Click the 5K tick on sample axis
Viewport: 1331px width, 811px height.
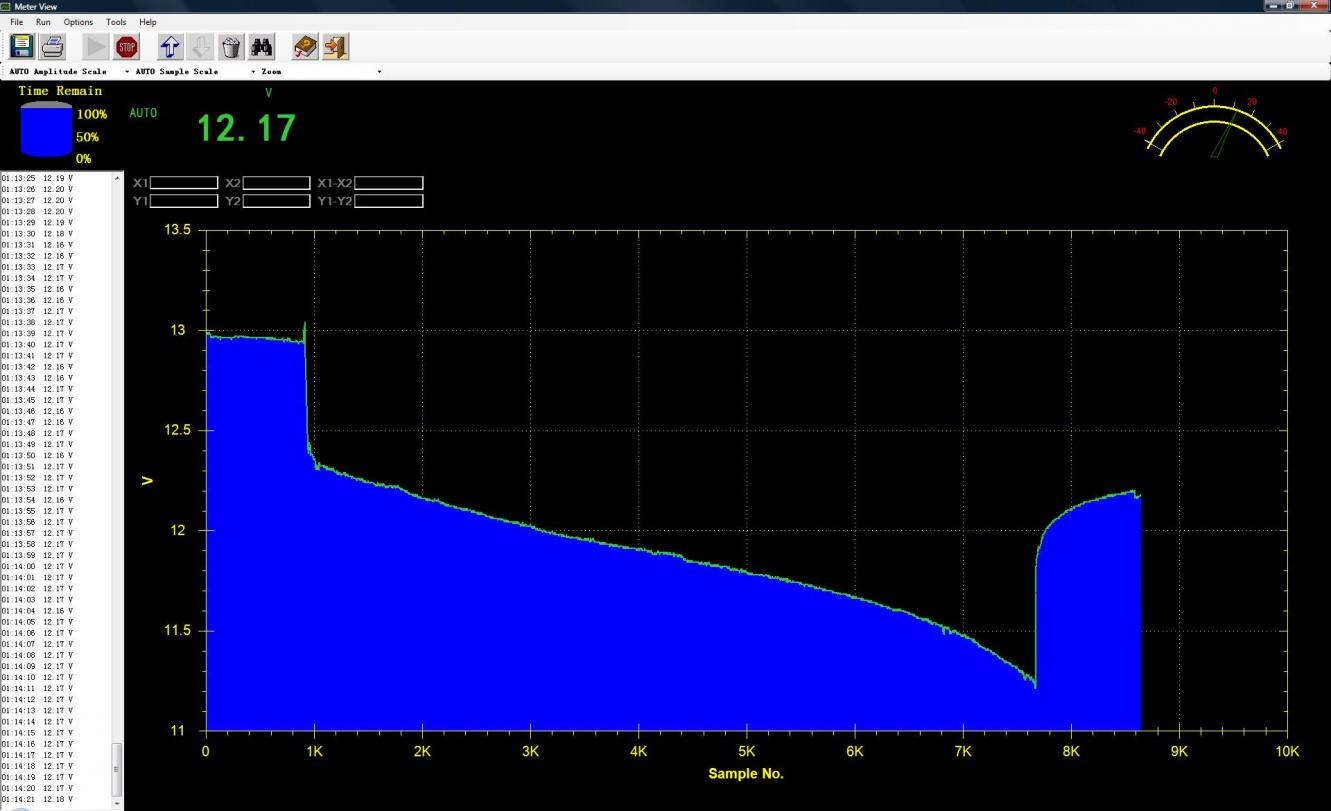pyautogui.click(x=746, y=750)
